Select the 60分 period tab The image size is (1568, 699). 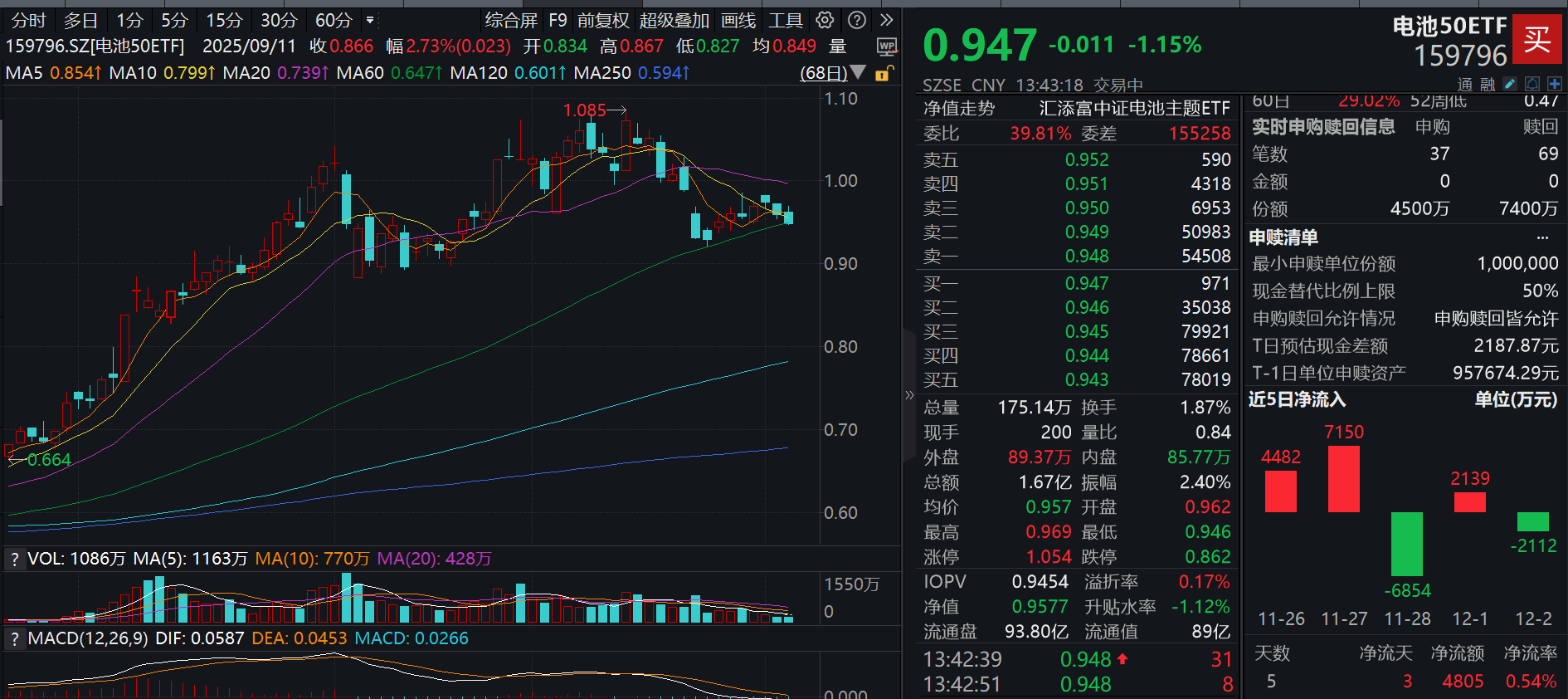334,21
